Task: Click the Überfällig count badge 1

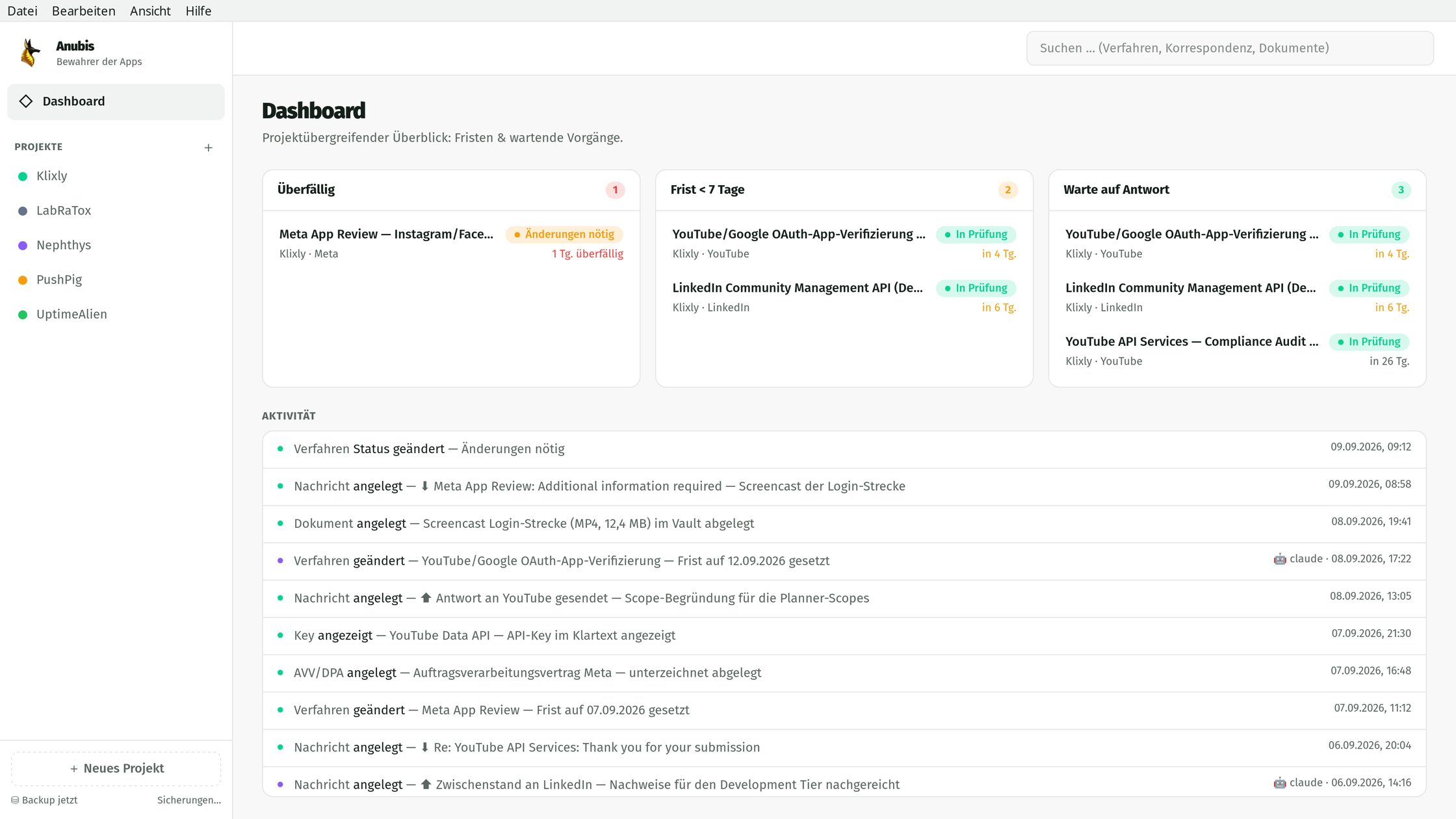Action: pyautogui.click(x=615, y=190)
